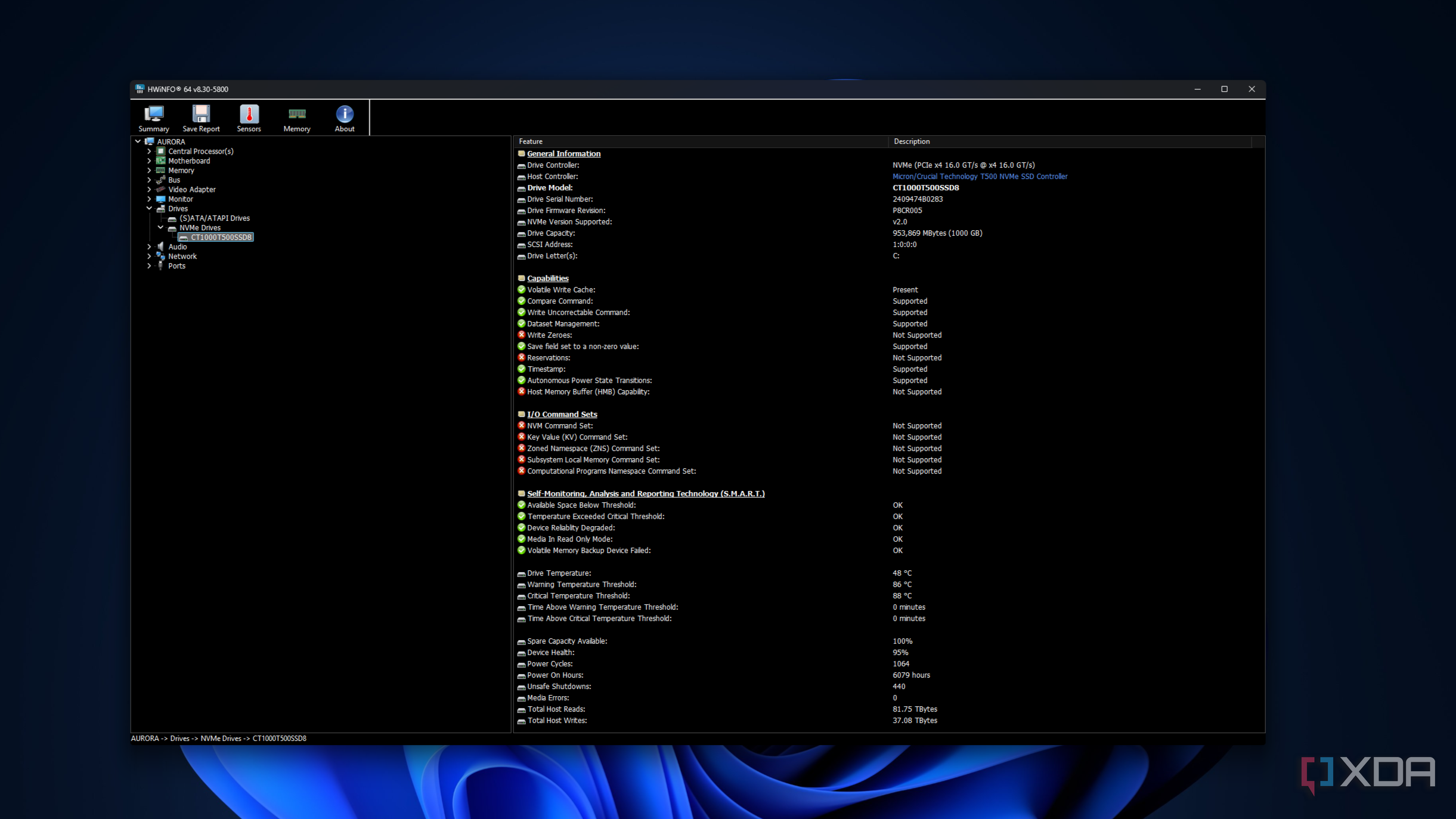Select the Drive Serial Number value 240947480283
This screenshot has width=1456, height=819.
tap(917, 199)
